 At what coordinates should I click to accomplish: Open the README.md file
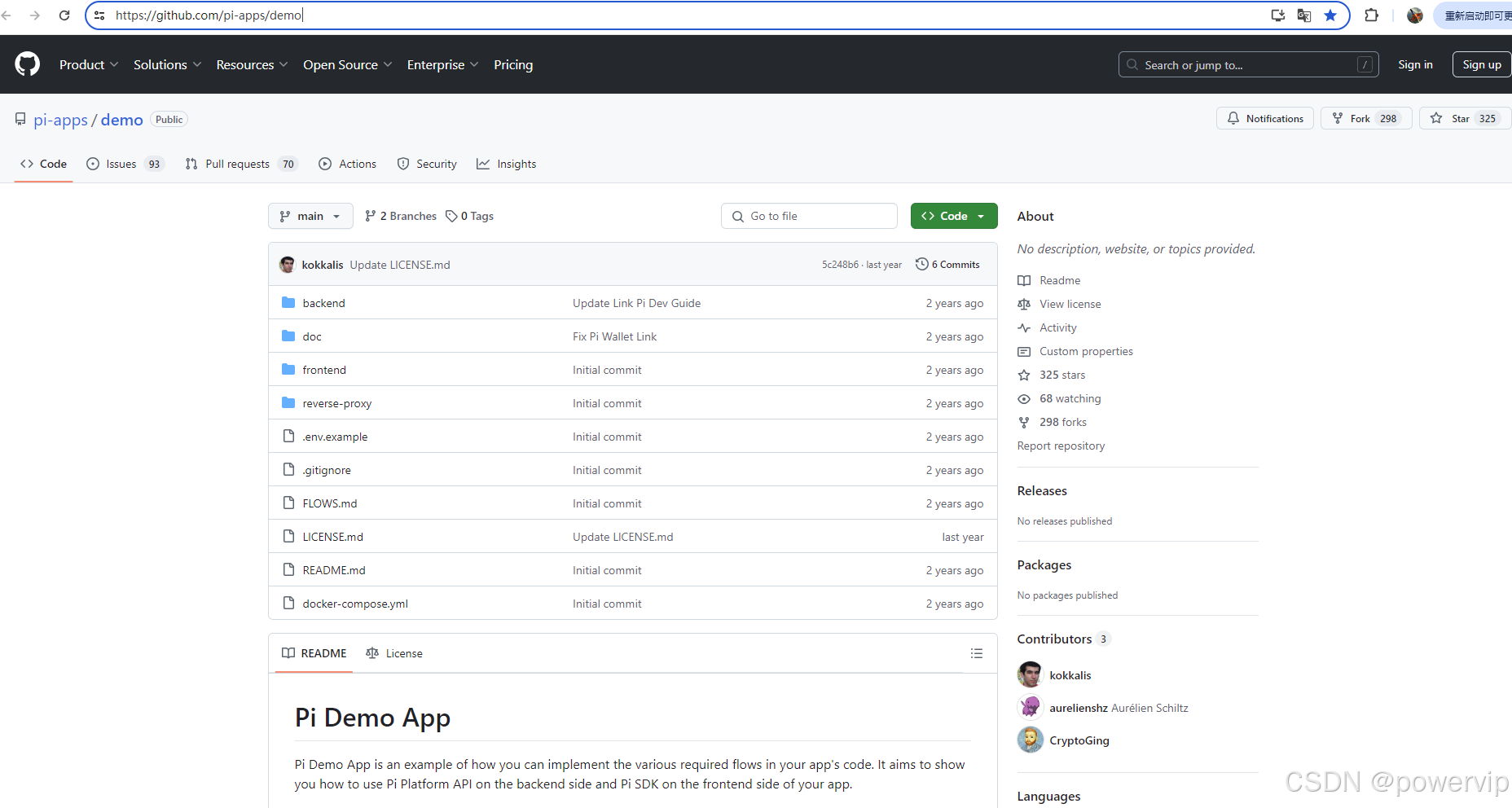[x=334, y=570]
